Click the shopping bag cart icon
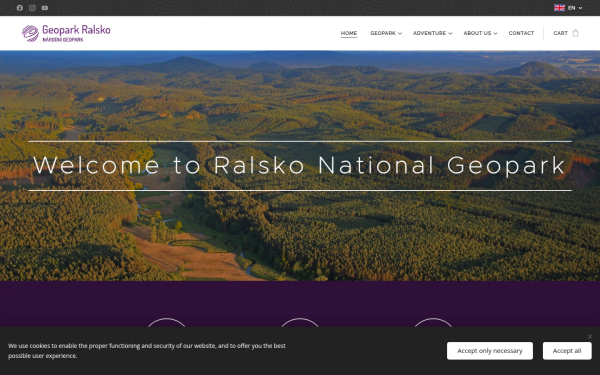 tap(575, 33)
